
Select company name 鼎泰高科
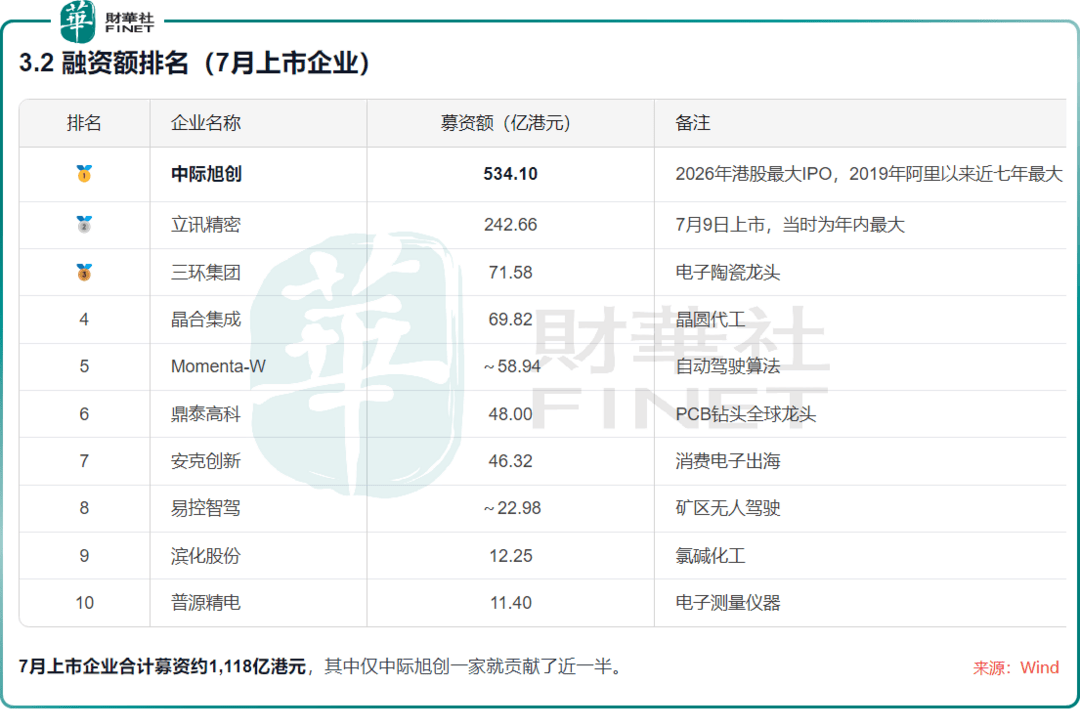pos(206,414)
